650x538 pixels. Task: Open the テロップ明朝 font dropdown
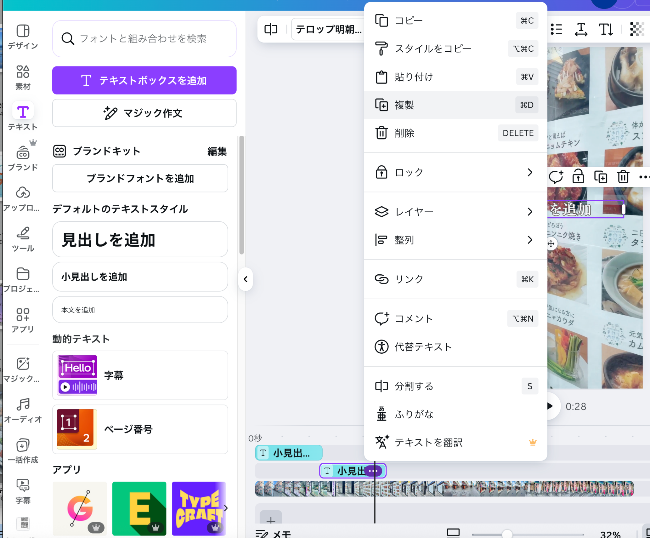(327, 29)
